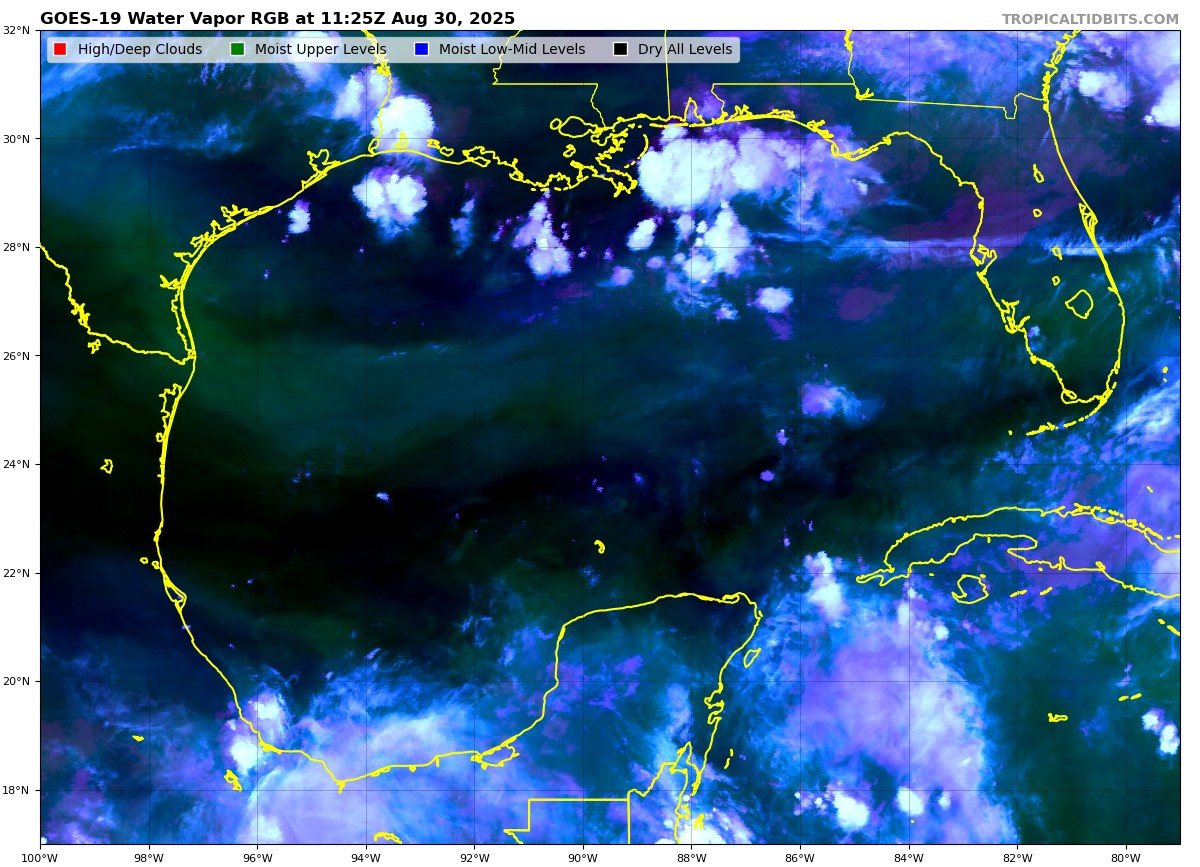Click the green Moist Upper Levels legend swatch
1200x867 pixels.
237,49
